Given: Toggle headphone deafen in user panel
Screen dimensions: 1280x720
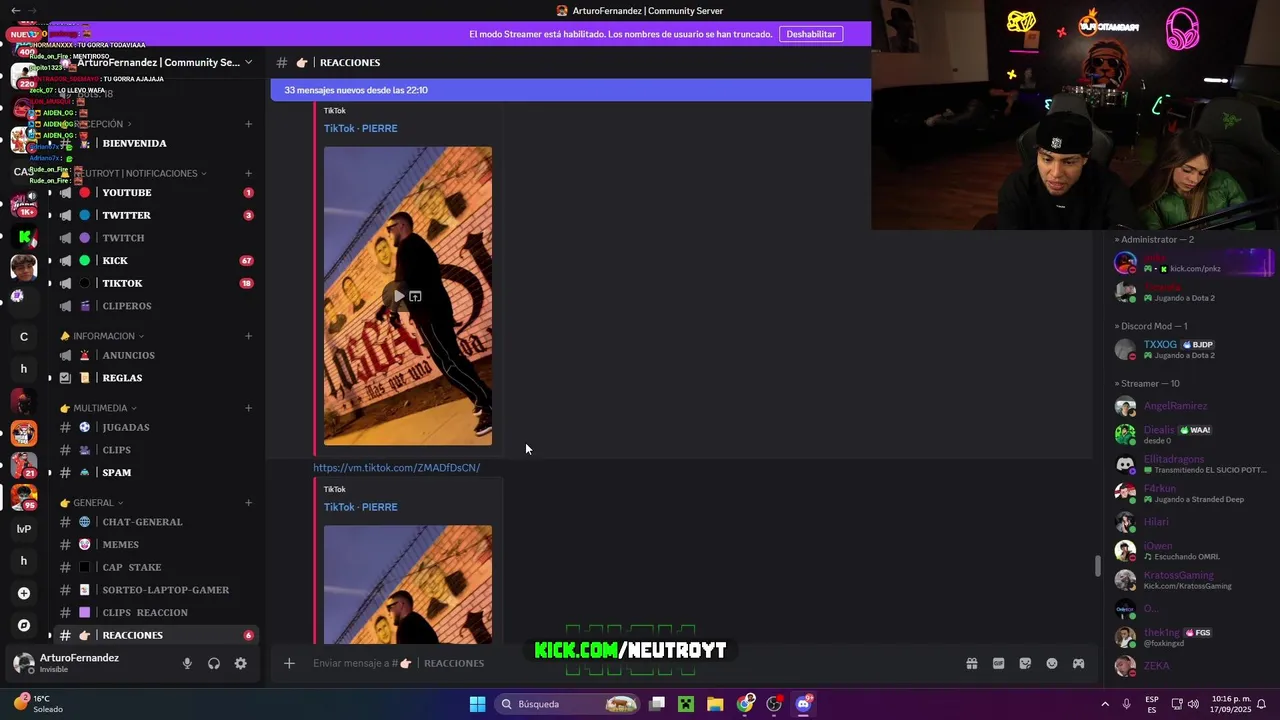Looking at the screenshot, I should [214, 663].
